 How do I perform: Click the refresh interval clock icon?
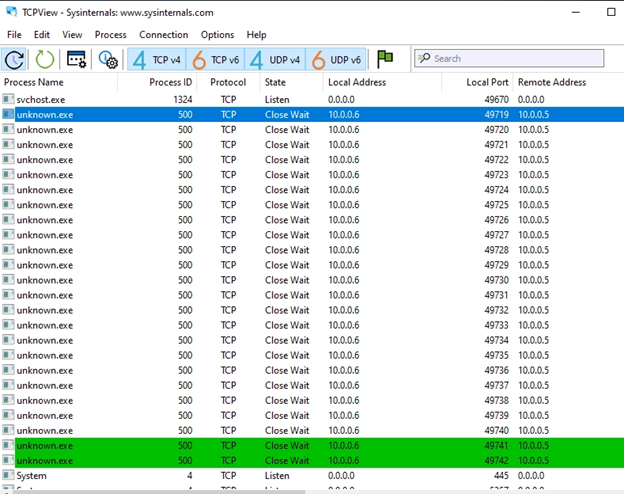pos(14,59)
